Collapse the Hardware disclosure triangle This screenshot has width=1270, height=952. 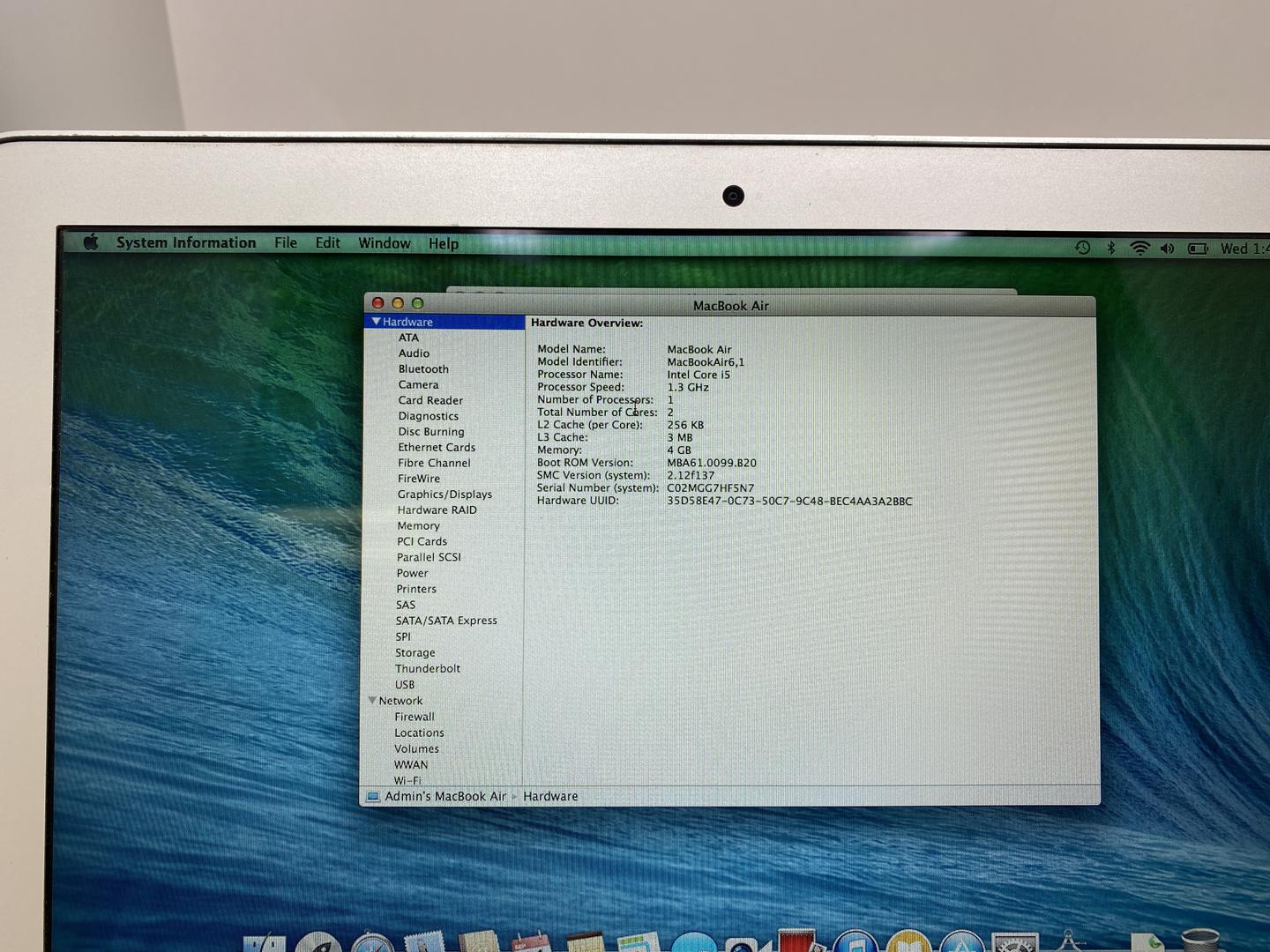coord(376,322)
